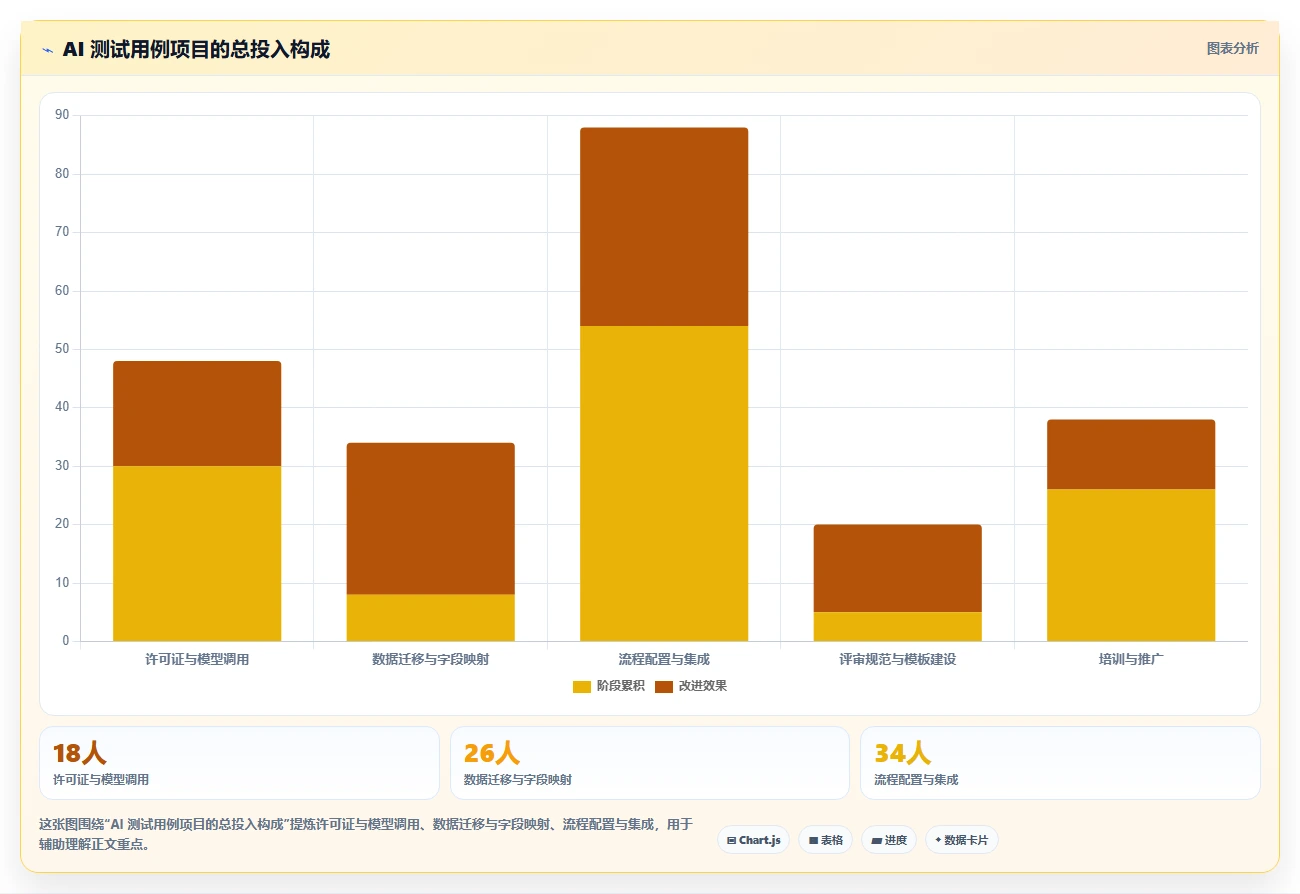This screenshot has height=894, width=1300.
Task: Click the yellow segment of 流程配置与集成 bar
Action: coord(664,483)
